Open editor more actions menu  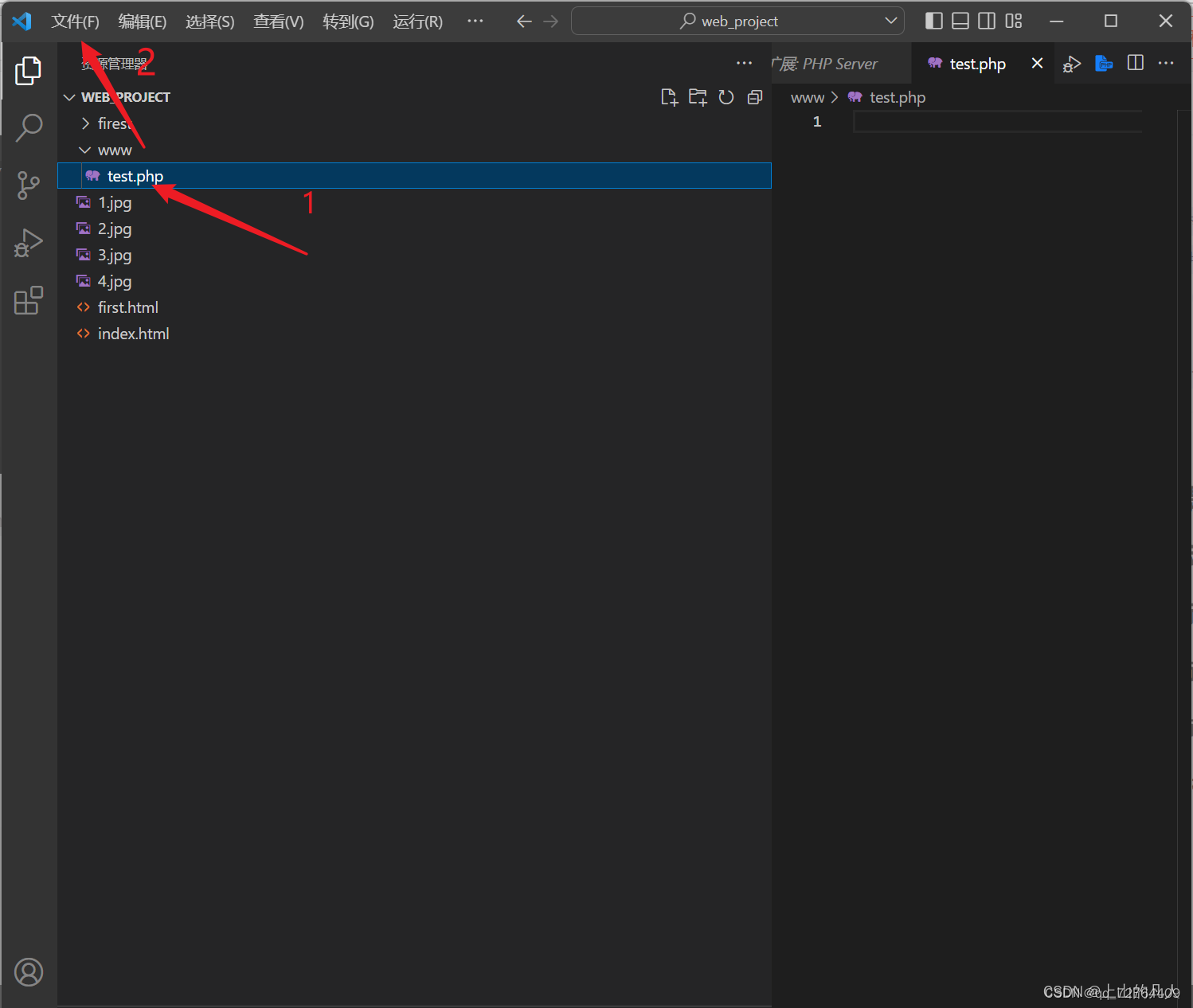click(x=1166, y=63)
